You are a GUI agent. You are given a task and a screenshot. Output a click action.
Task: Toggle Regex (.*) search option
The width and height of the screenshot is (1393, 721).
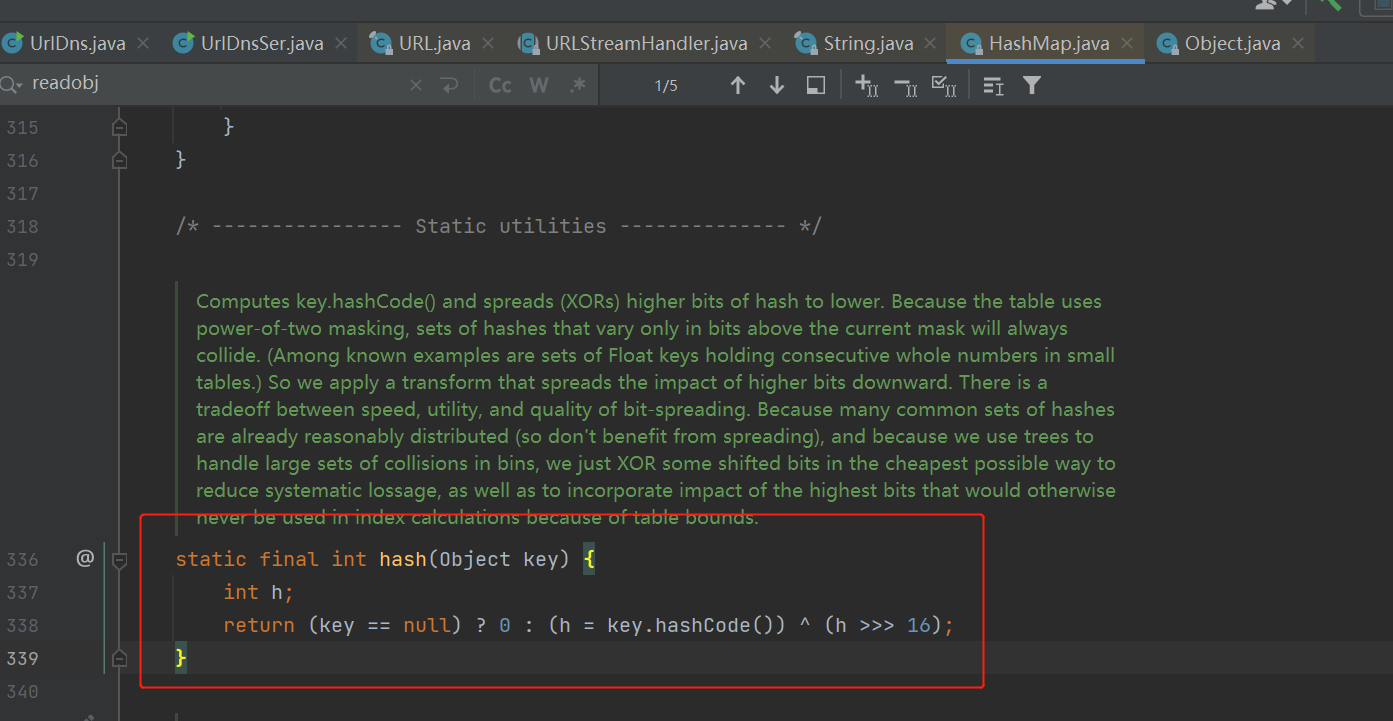coord(577,86)
